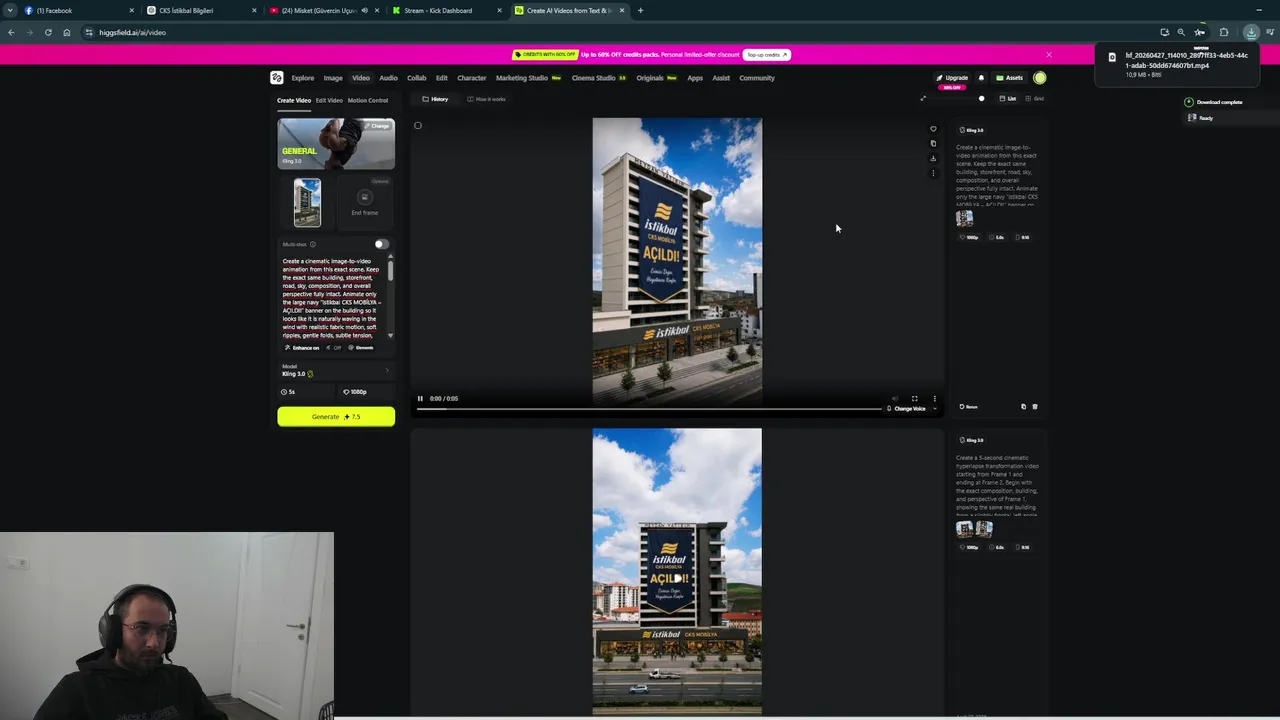This screenshot has width=1280, height=720.
Task: Copy prompt icon next to trash
Action: 1023,407
